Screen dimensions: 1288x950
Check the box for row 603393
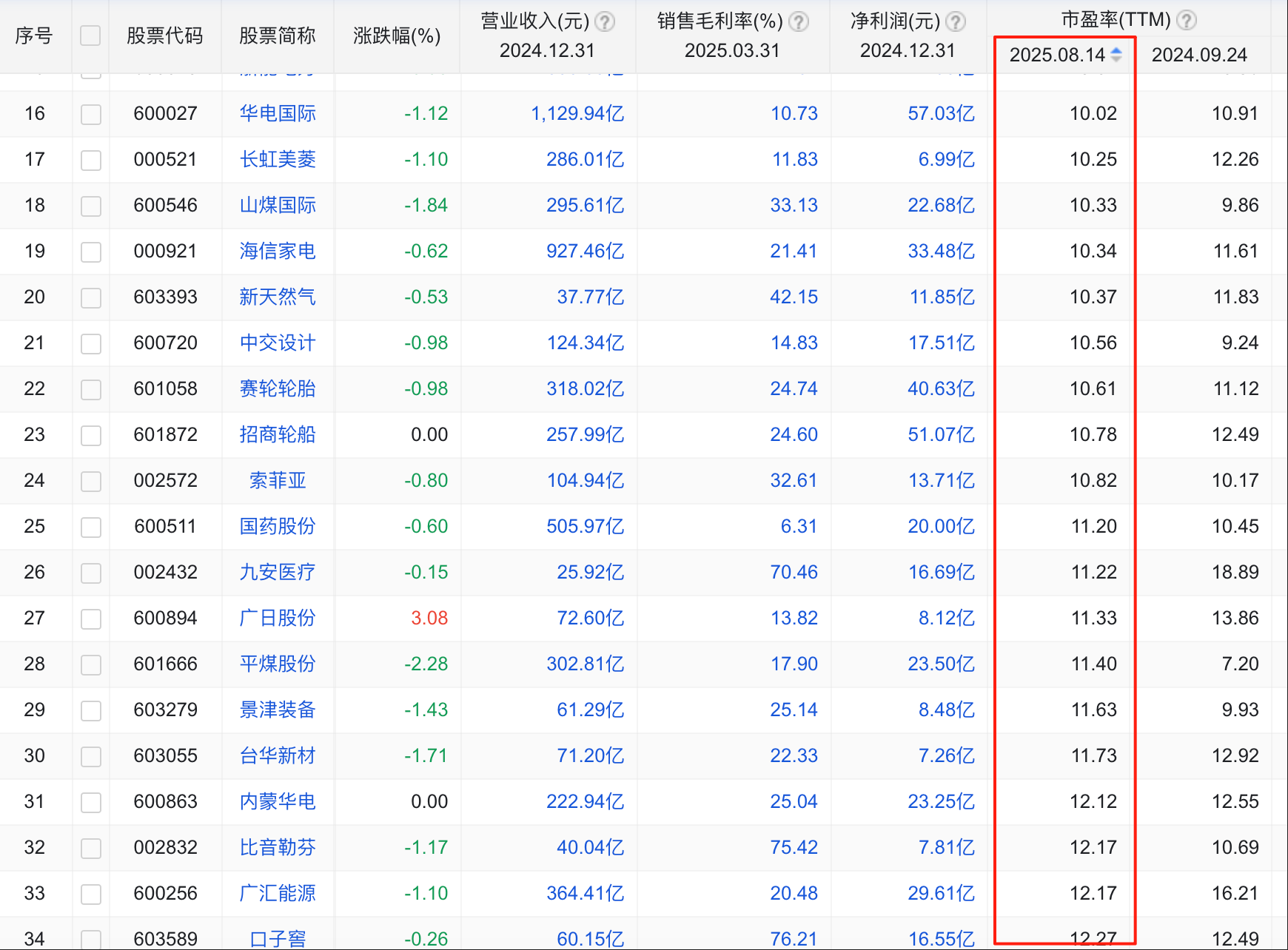click(91, 297)
